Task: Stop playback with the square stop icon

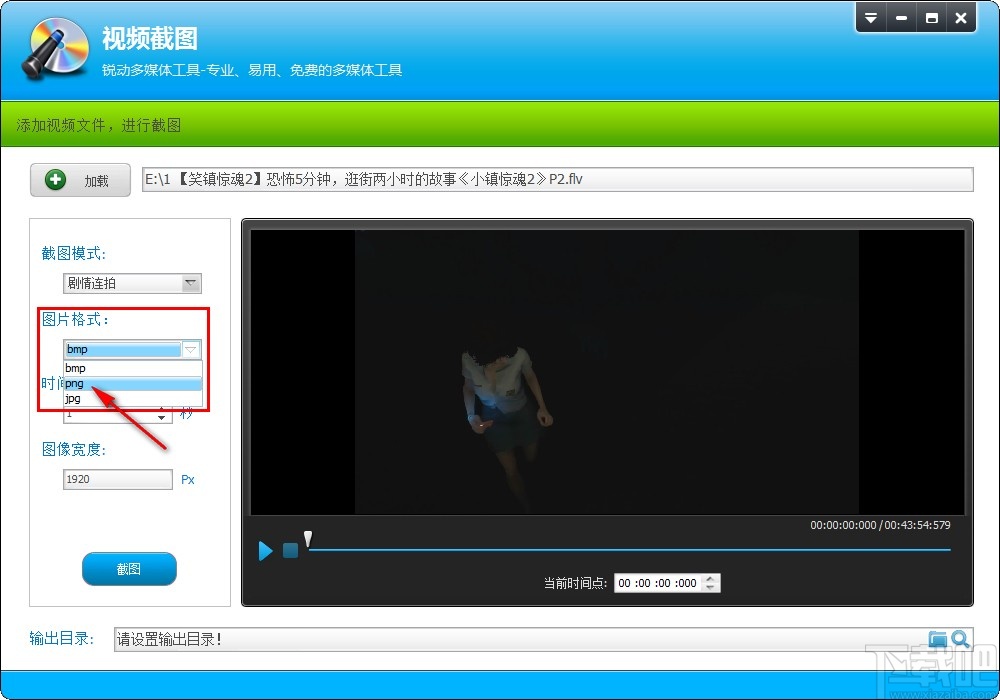Action: coord(290,550)
